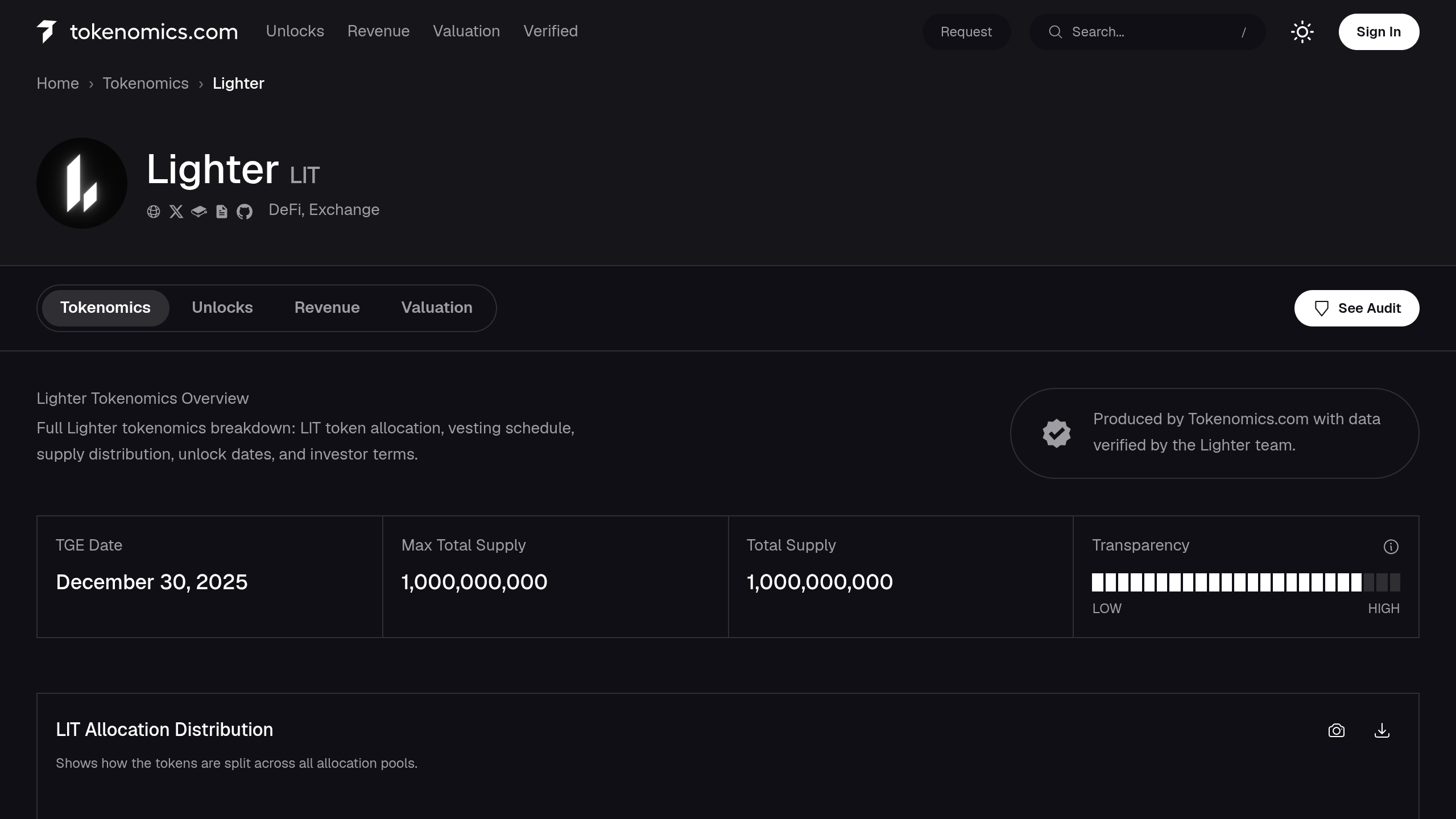Toggle light theme with sun icon
This screenshot has height=819, width=1456.
click(x=1302, y=32)
